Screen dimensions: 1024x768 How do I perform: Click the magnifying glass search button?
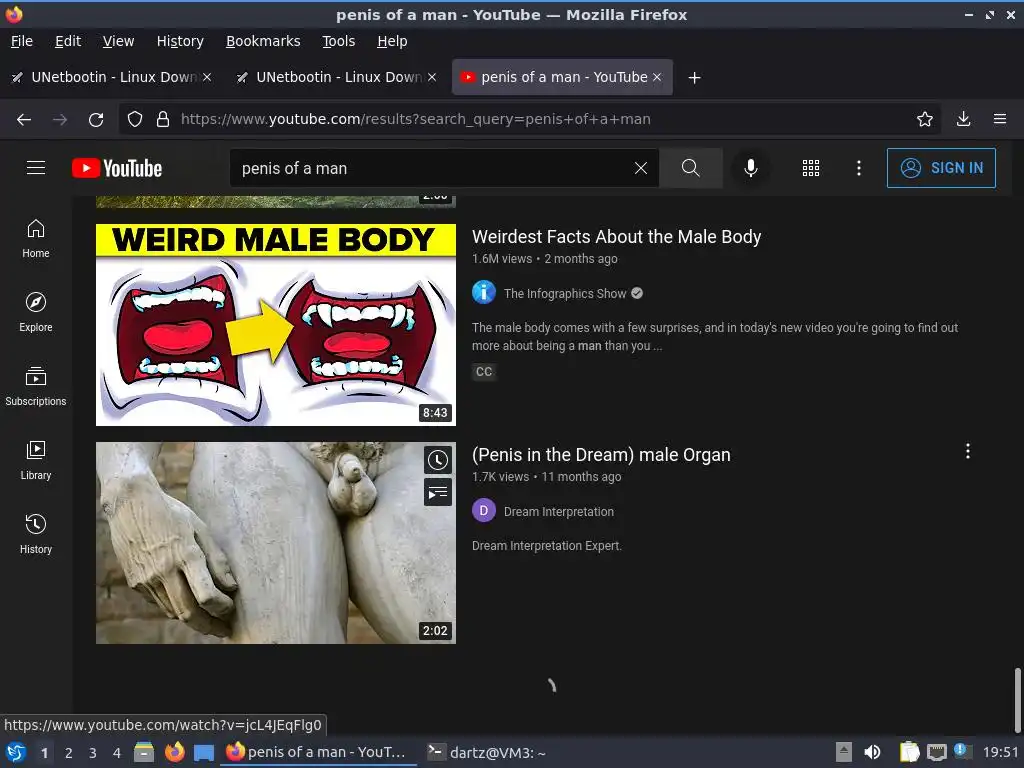pyautogui.click(x=690, y=168)
